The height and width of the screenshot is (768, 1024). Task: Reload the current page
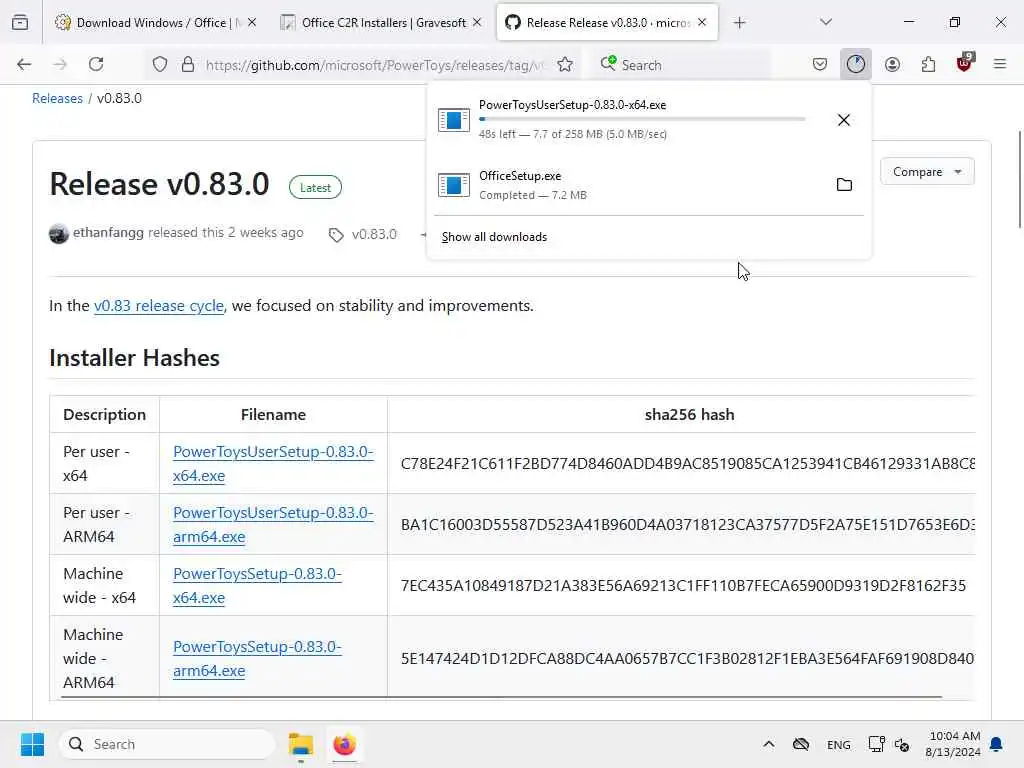pyautogui.click(x=96, y=64)
